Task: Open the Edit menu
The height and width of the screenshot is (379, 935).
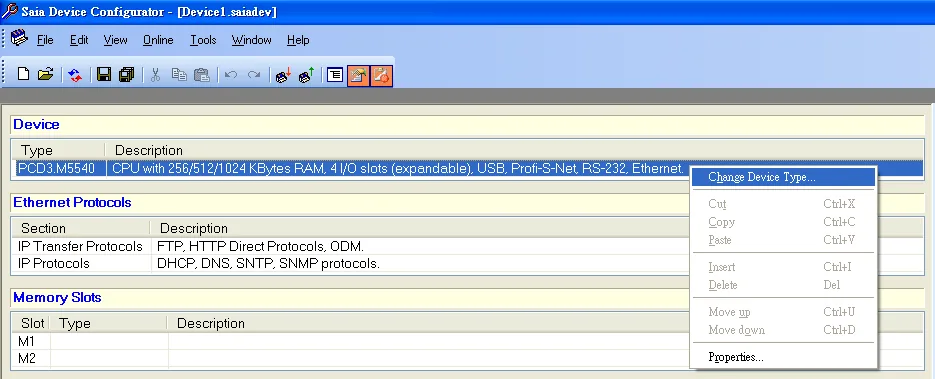Action: pyautogui.click(x=79, y=40)
